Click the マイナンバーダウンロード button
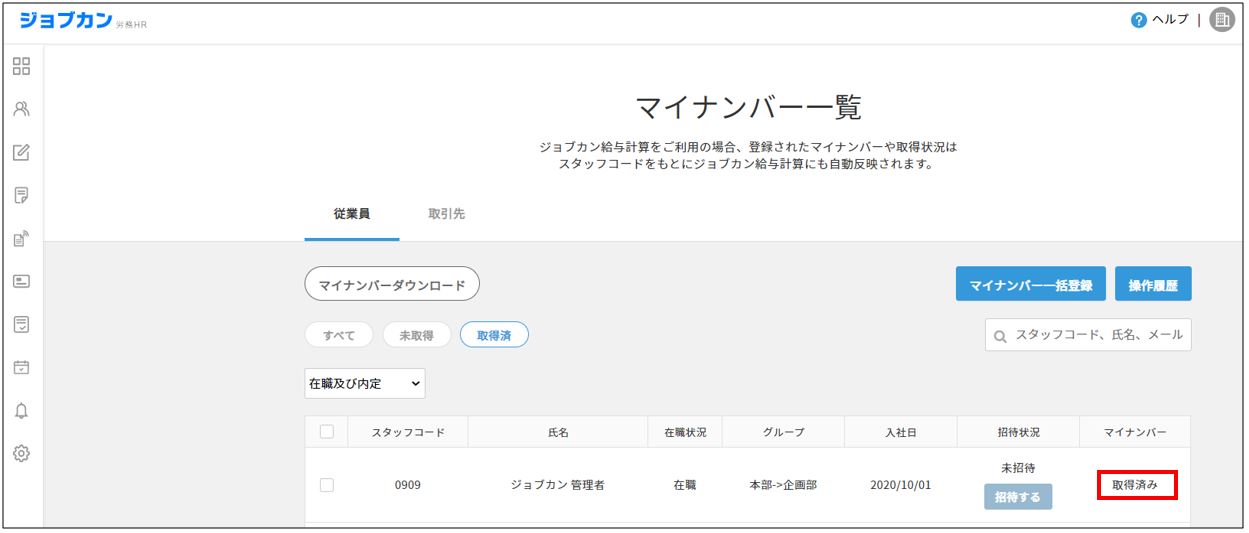 [392, 285]
